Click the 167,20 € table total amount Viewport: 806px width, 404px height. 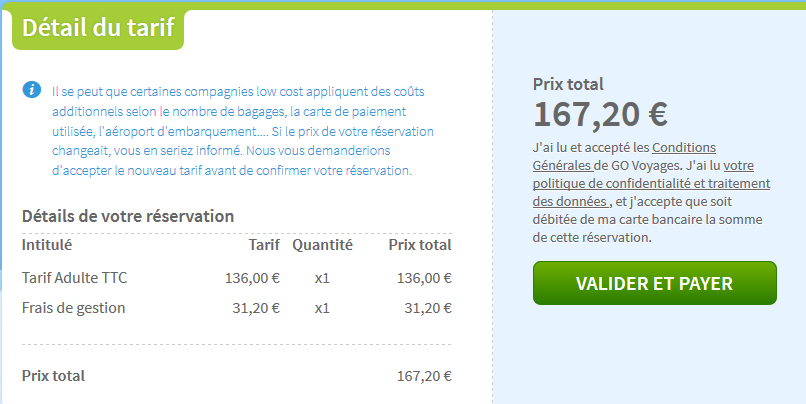point(424,376)
